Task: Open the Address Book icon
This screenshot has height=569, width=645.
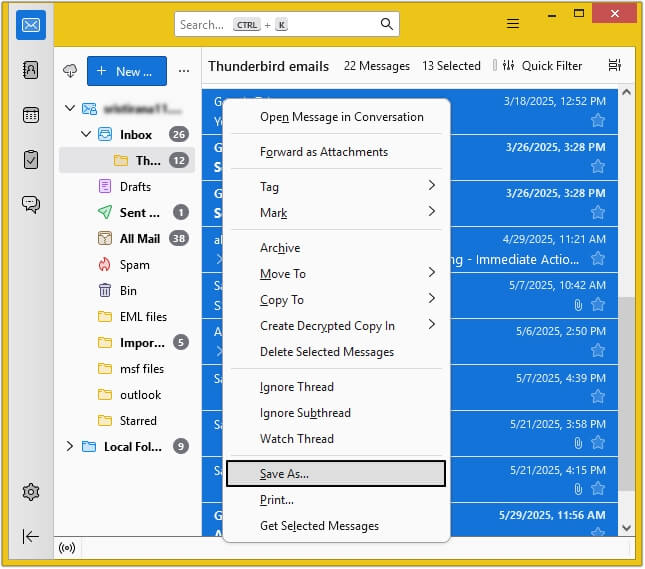Action: (x=31, y=70)
